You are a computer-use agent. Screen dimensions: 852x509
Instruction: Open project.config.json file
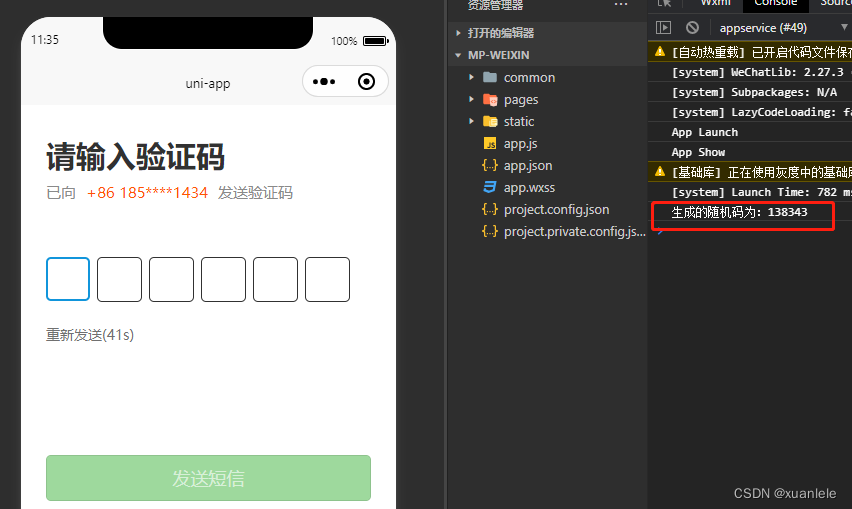[556, 209]
